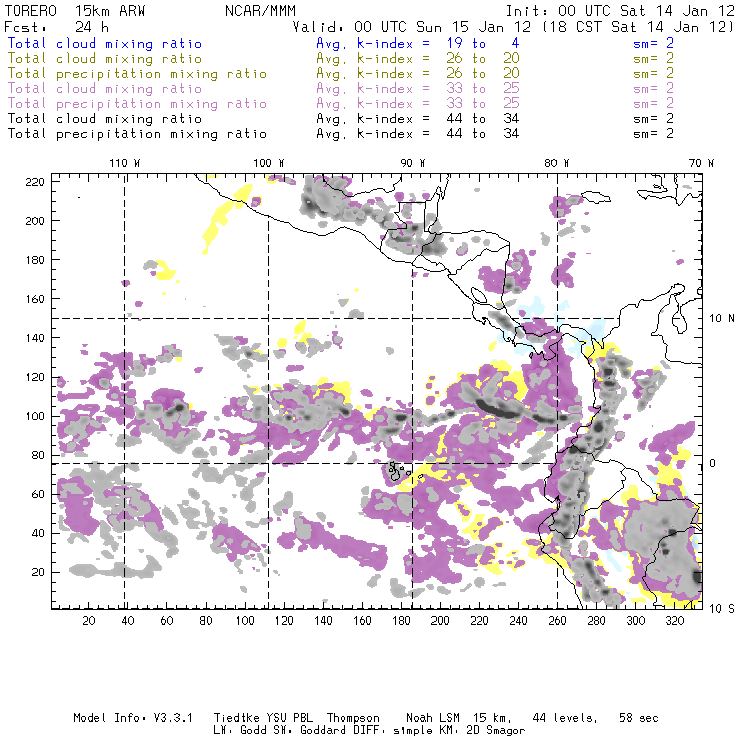The image size is (740, 740).
Task: Select the violet "Total cloud mixing ratio" legend entry
Action: click(x=105, y=88)
